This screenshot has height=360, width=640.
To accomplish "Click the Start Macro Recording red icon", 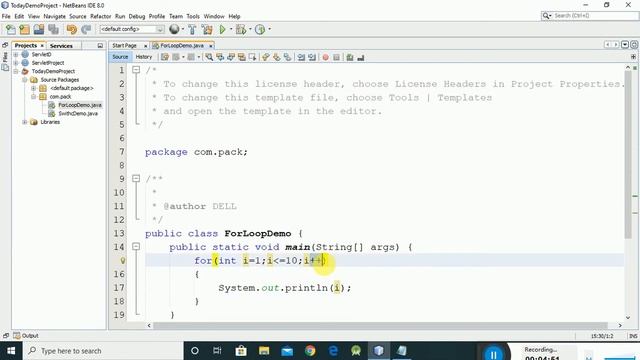I will (x=325, y=58).
